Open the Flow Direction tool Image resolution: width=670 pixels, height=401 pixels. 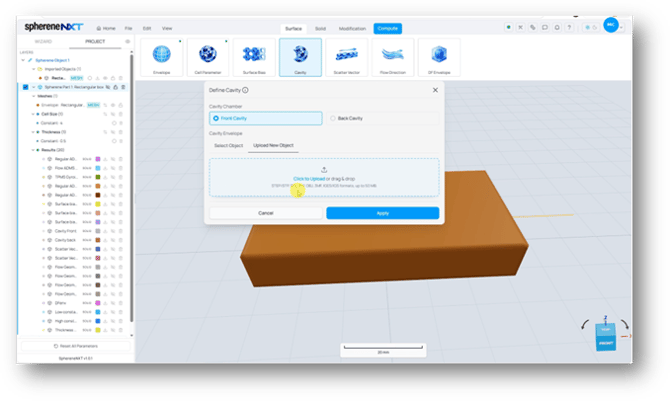click(393, 57)
